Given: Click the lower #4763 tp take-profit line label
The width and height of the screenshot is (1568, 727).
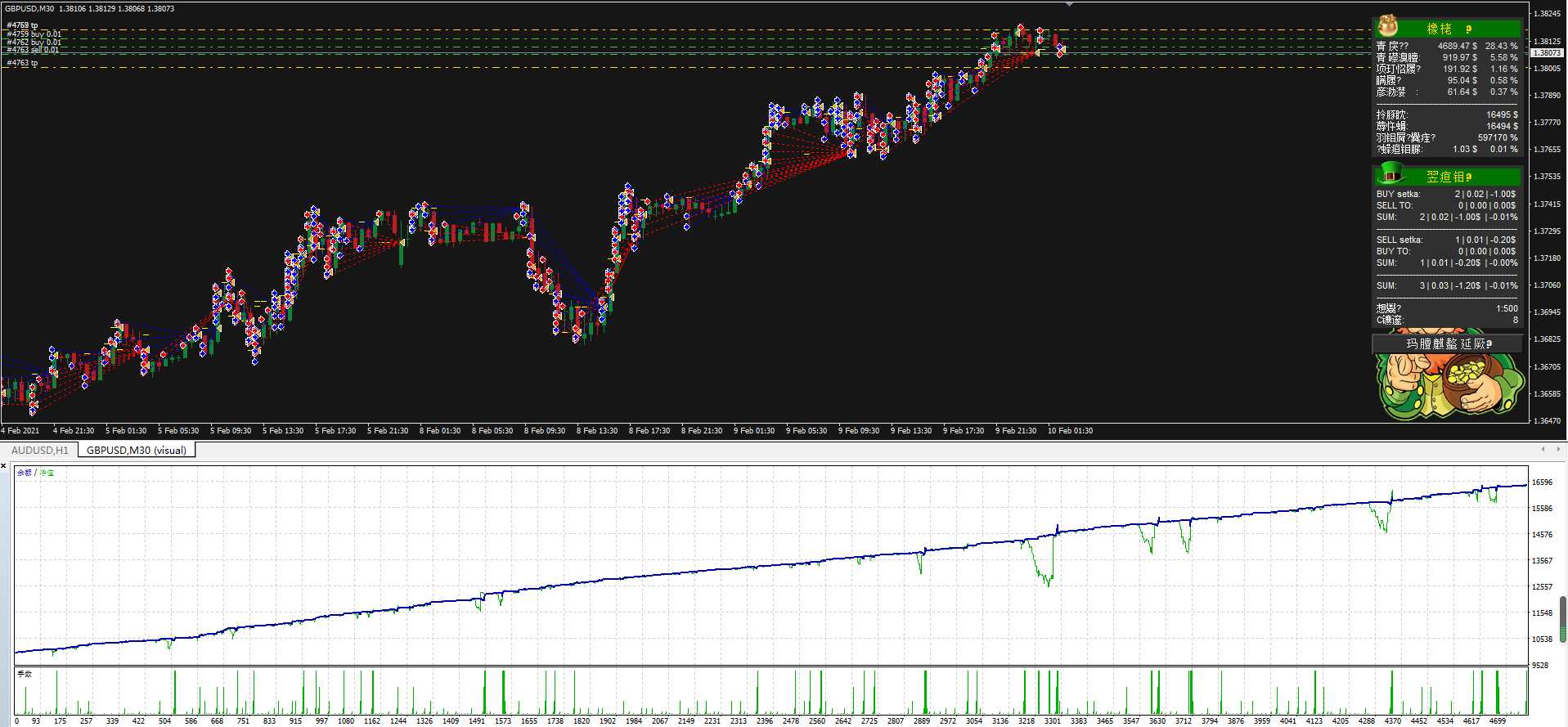Looking at the screenshot, I should (22, 63).
